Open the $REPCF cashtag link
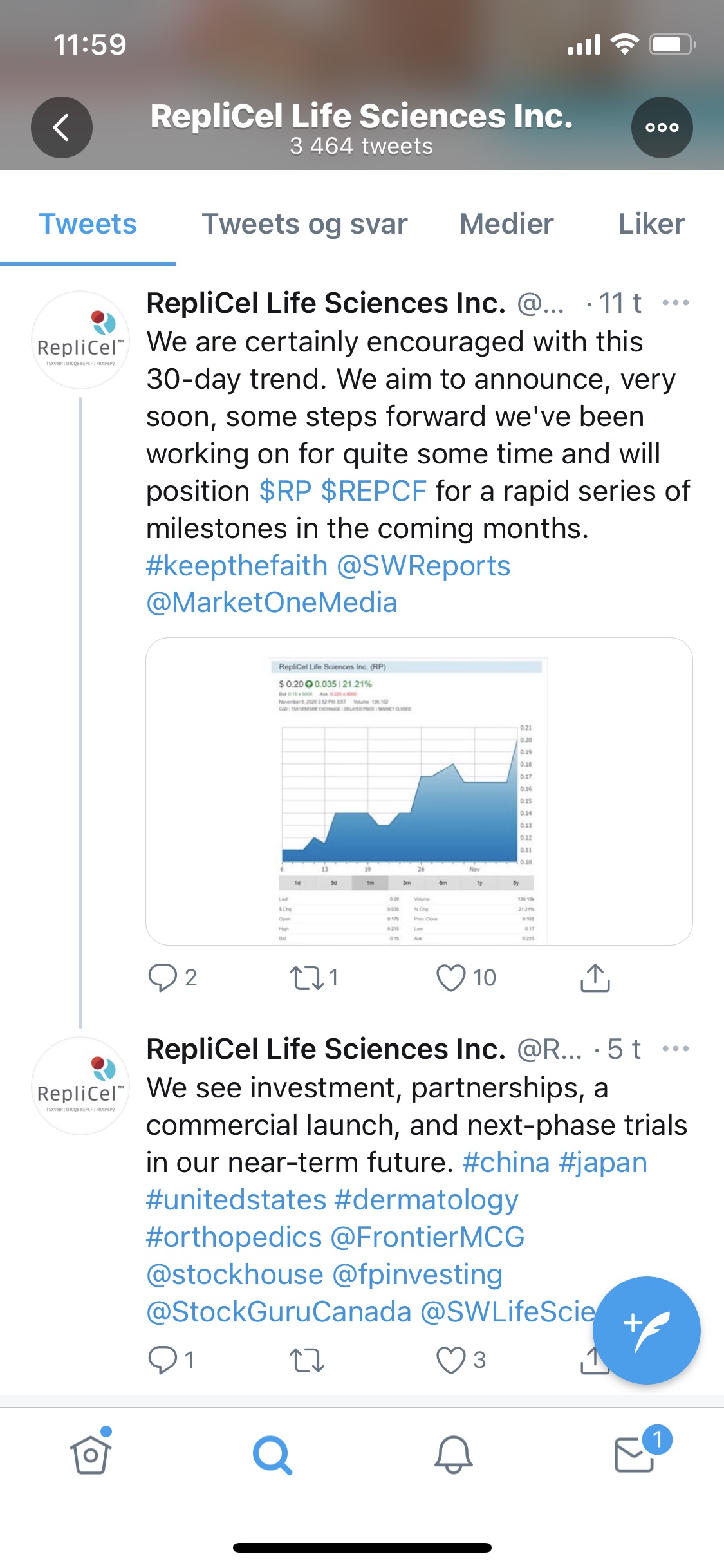 [x=373, y=491]
